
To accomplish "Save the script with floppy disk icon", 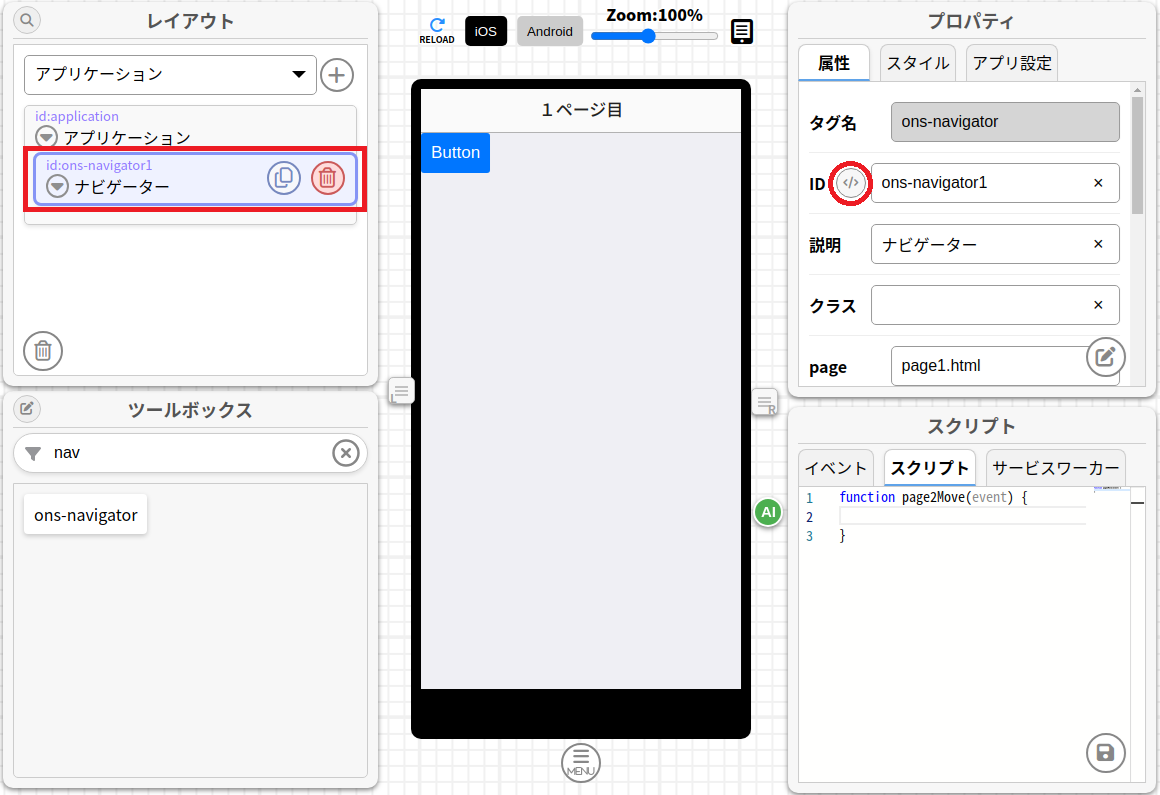I will (x=1105, y=753).
